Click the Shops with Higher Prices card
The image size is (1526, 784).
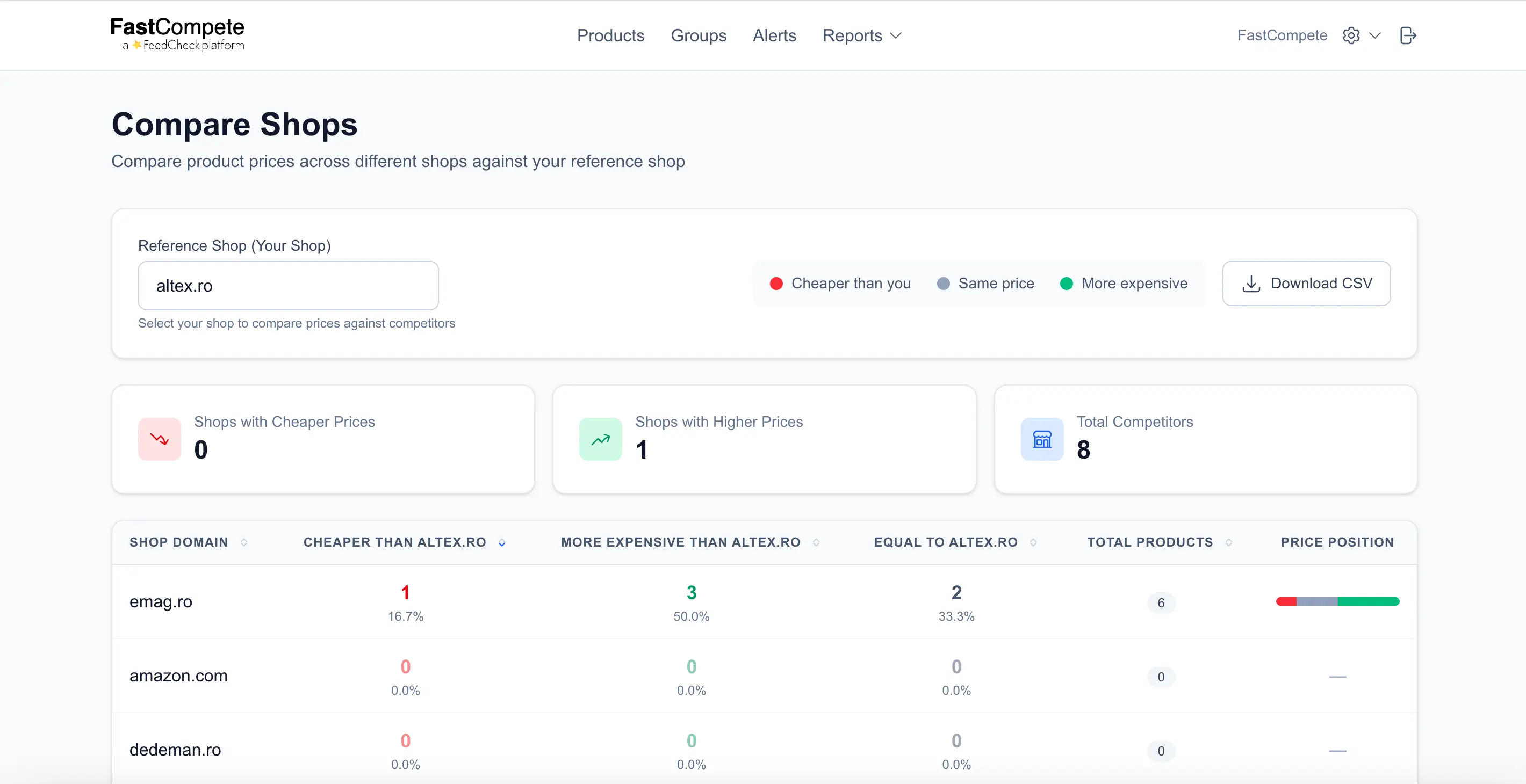[x=764, y=439]
